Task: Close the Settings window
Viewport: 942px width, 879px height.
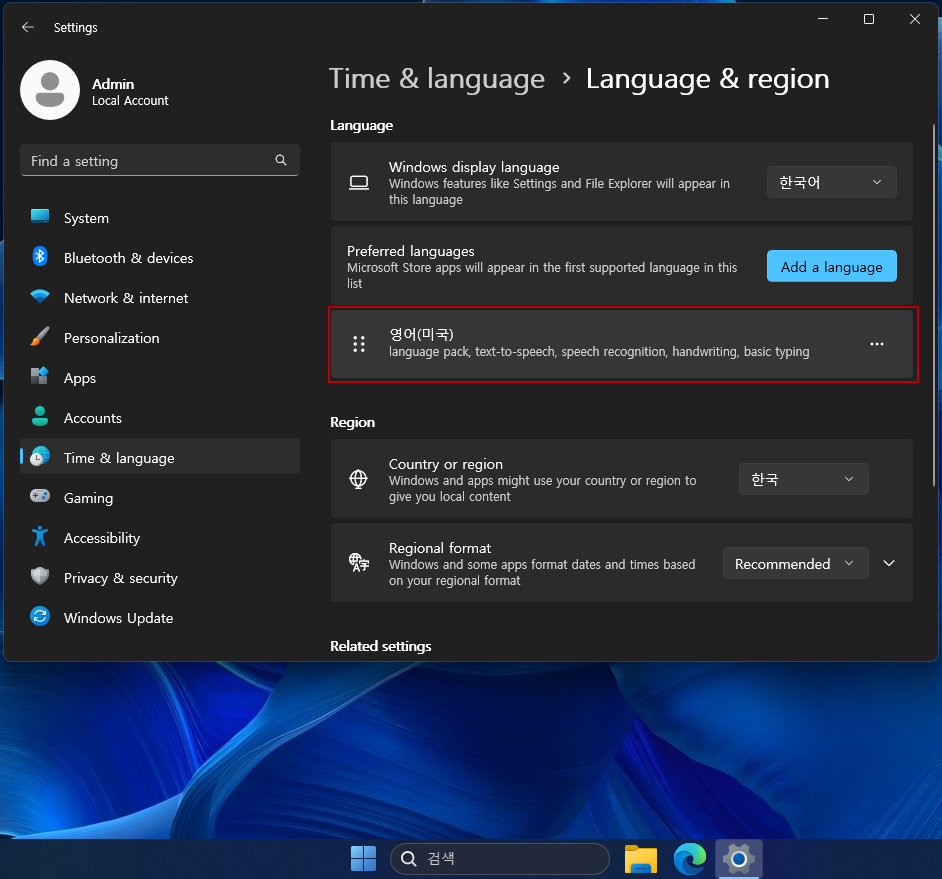Action: [x=914, y=19]
